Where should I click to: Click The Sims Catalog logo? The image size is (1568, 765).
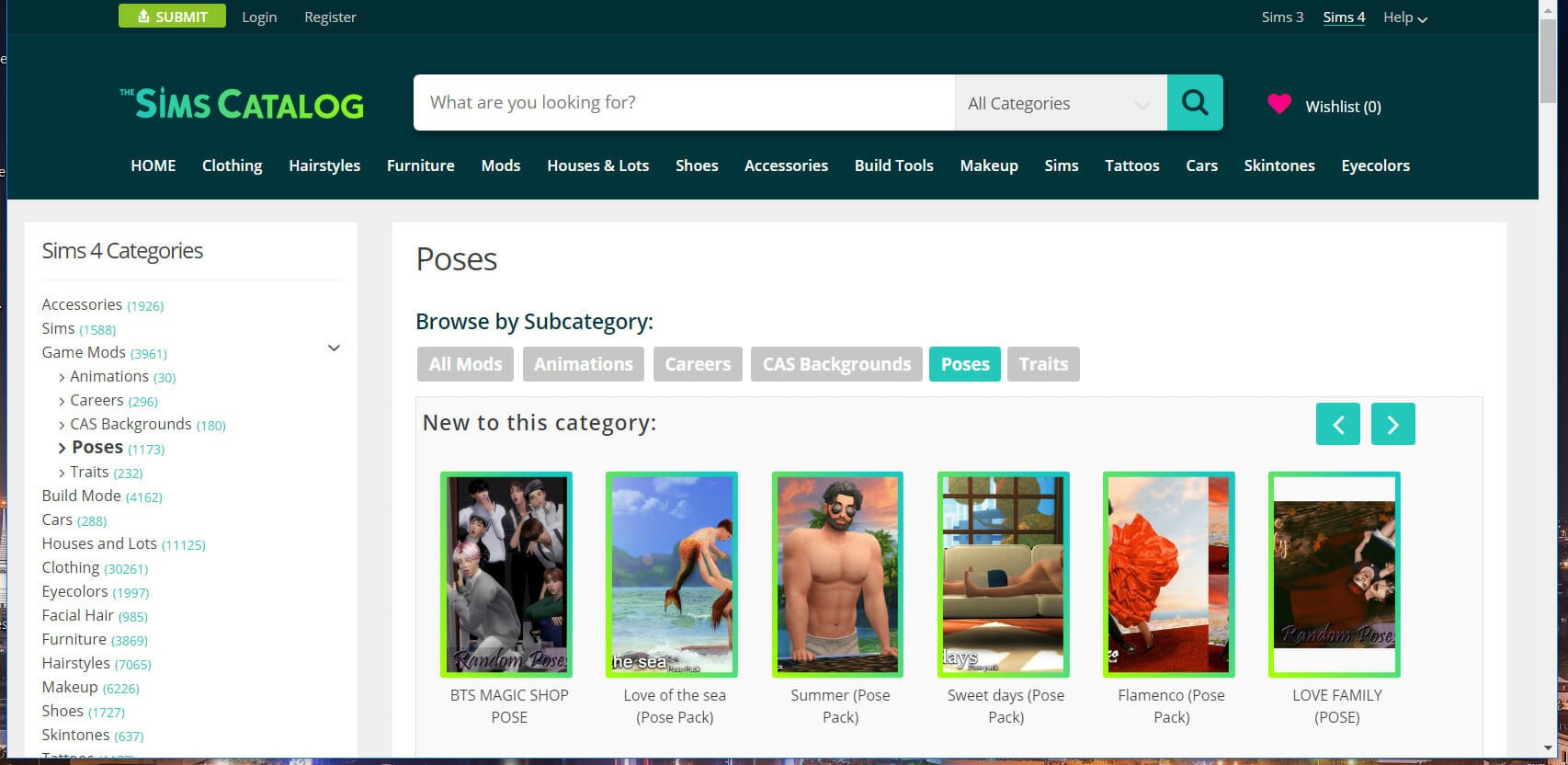point(242,104)
